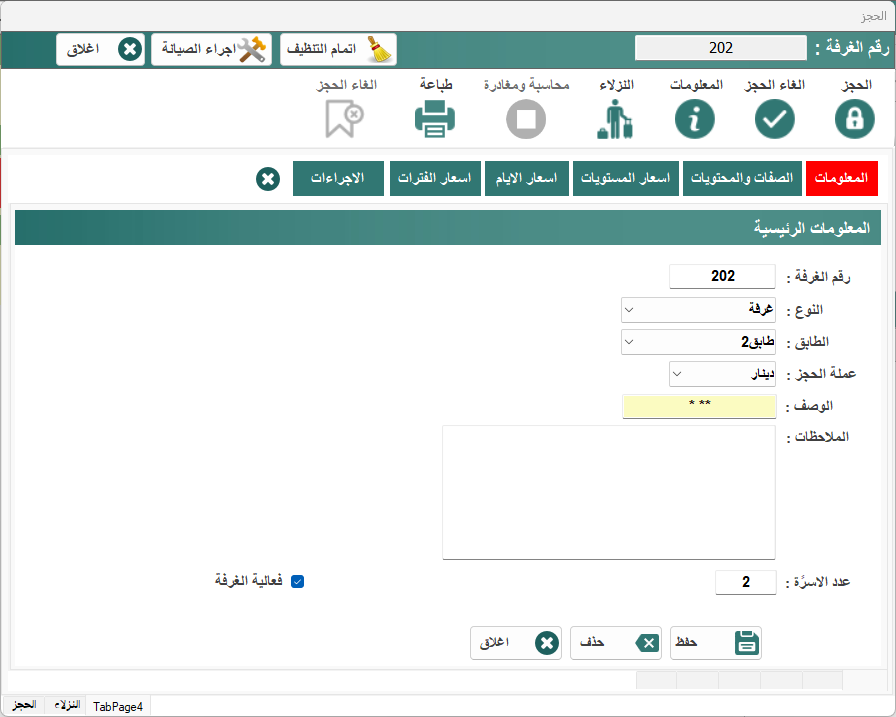Screen dimensions: 896x717
Task: Open the الاجراءات tab
Action: click(338, 178)
